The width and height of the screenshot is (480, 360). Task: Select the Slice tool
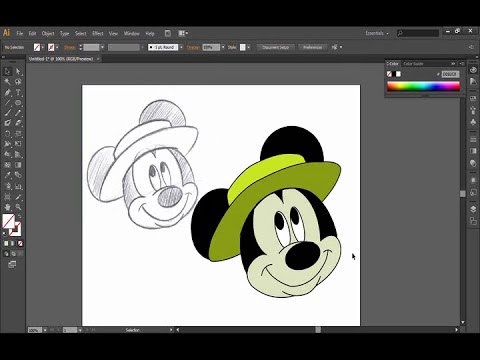(18, 197)
